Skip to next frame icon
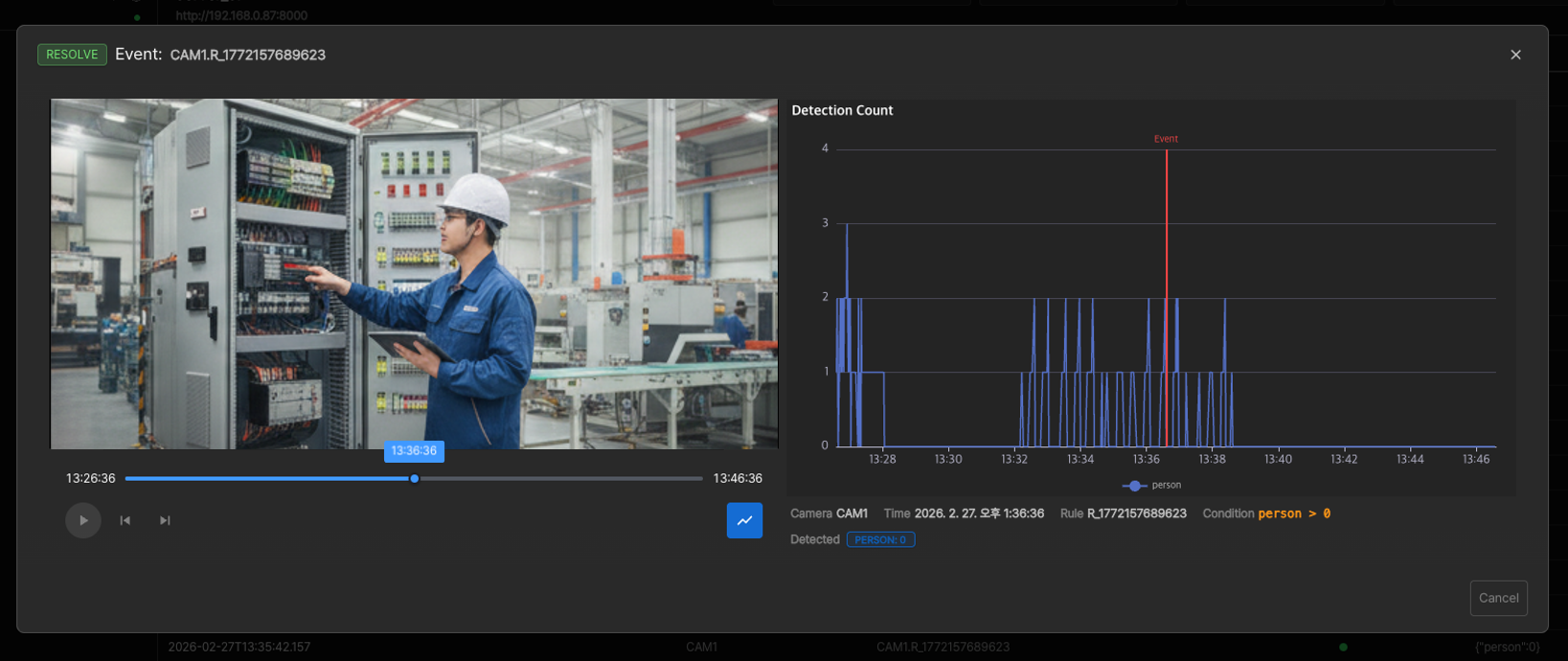 [x=165, y=520]
